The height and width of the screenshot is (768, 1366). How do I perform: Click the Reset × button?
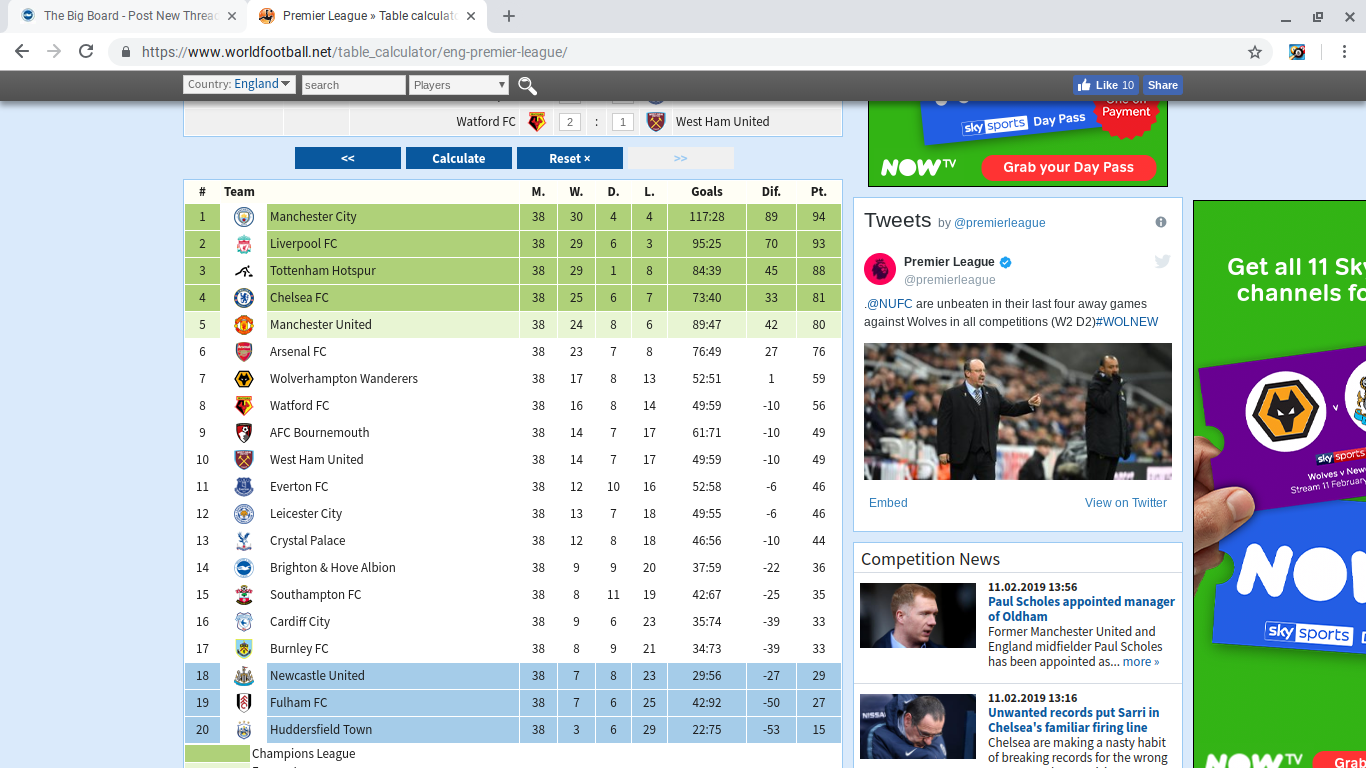pos(570,158)
